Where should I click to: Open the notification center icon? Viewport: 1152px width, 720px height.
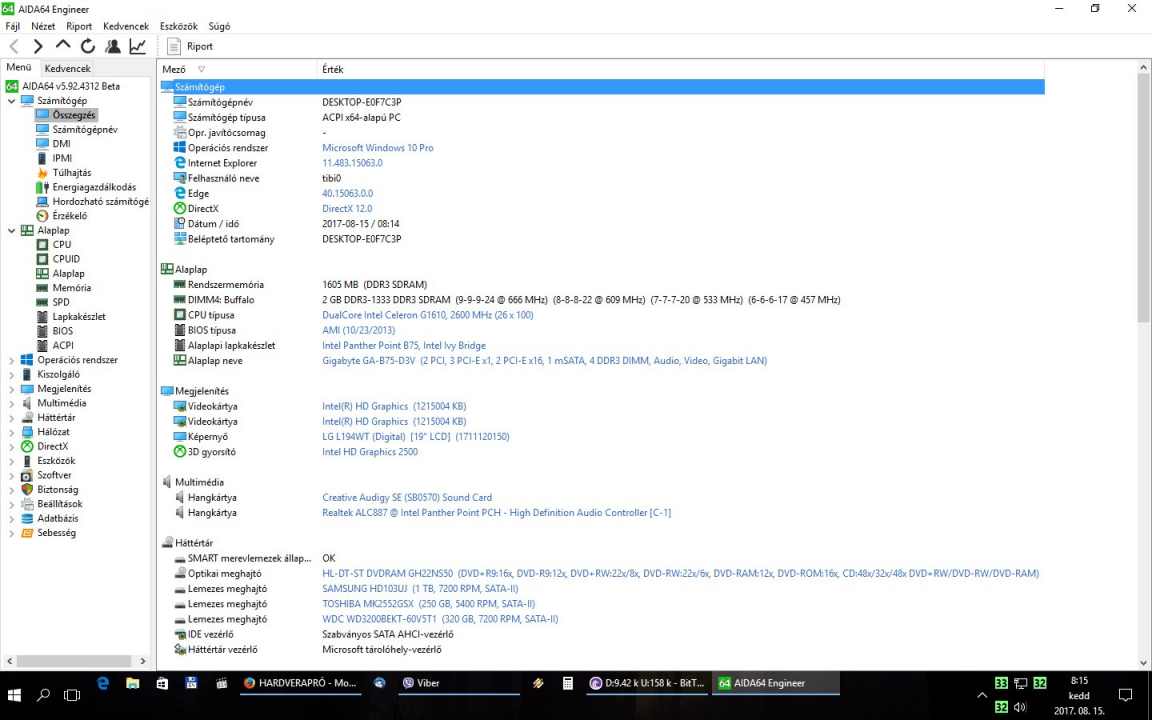click(1126, 695)
